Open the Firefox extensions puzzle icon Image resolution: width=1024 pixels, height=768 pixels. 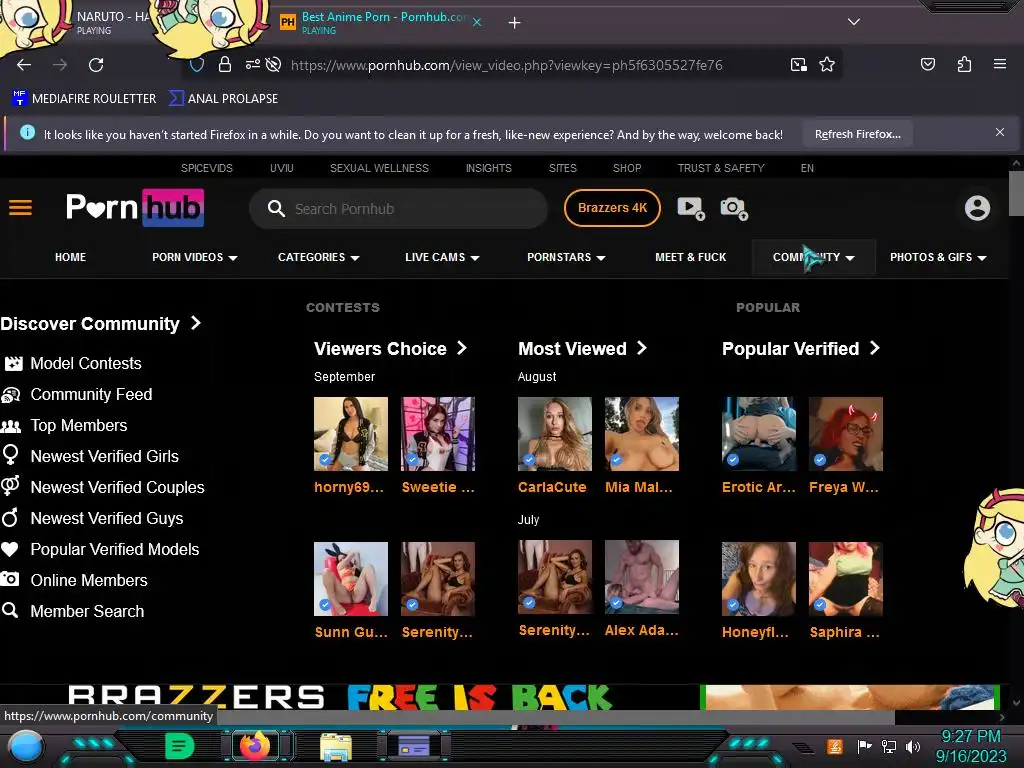(964, 64)
